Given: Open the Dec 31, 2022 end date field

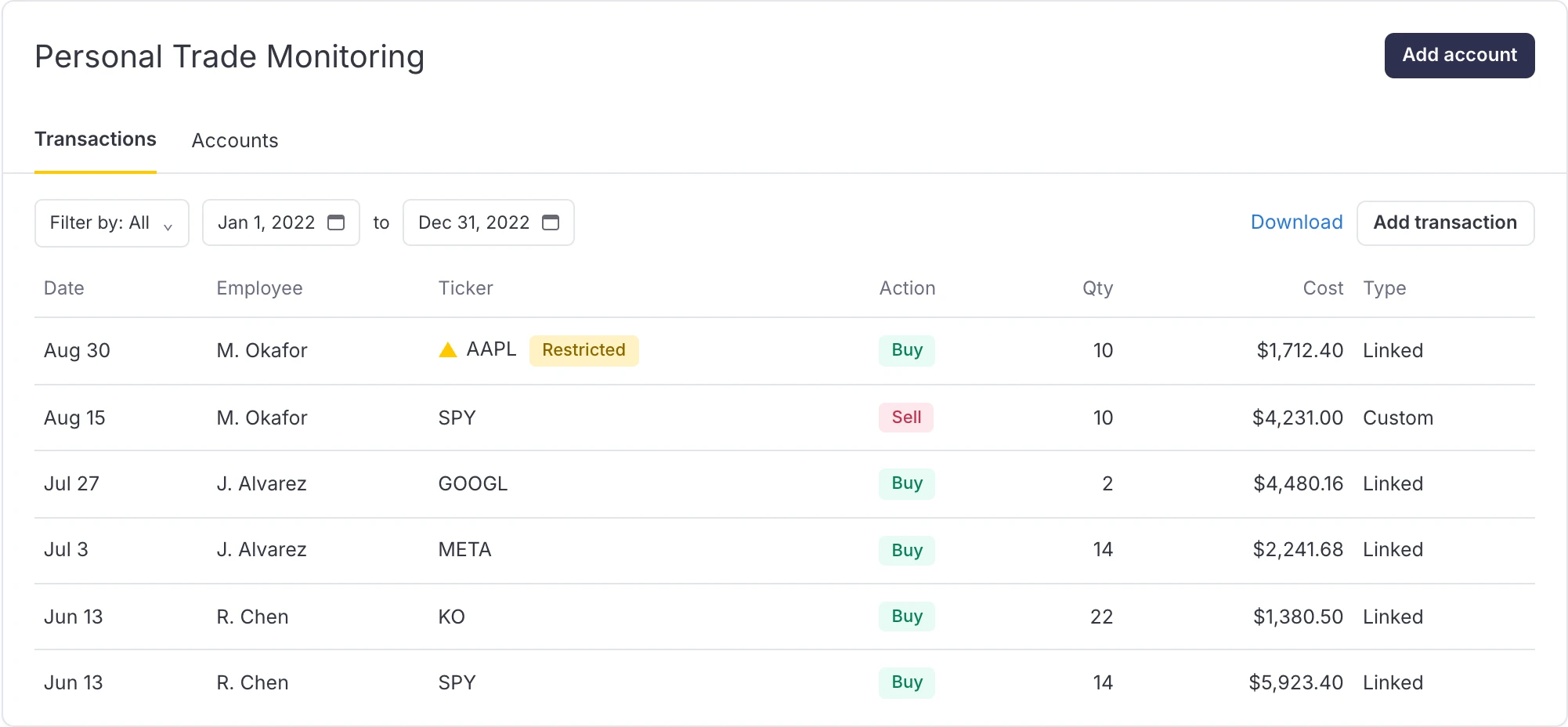Looking at the screenshot, I should [489, 222].
